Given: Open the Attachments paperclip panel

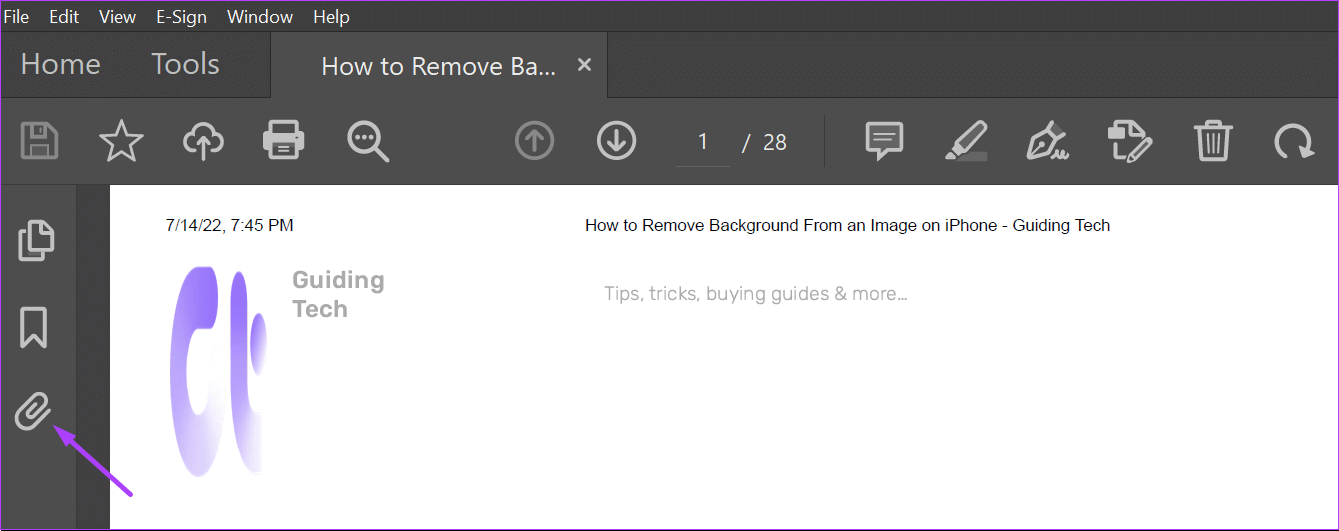Looking at the screenshot, I should point(33,412).
